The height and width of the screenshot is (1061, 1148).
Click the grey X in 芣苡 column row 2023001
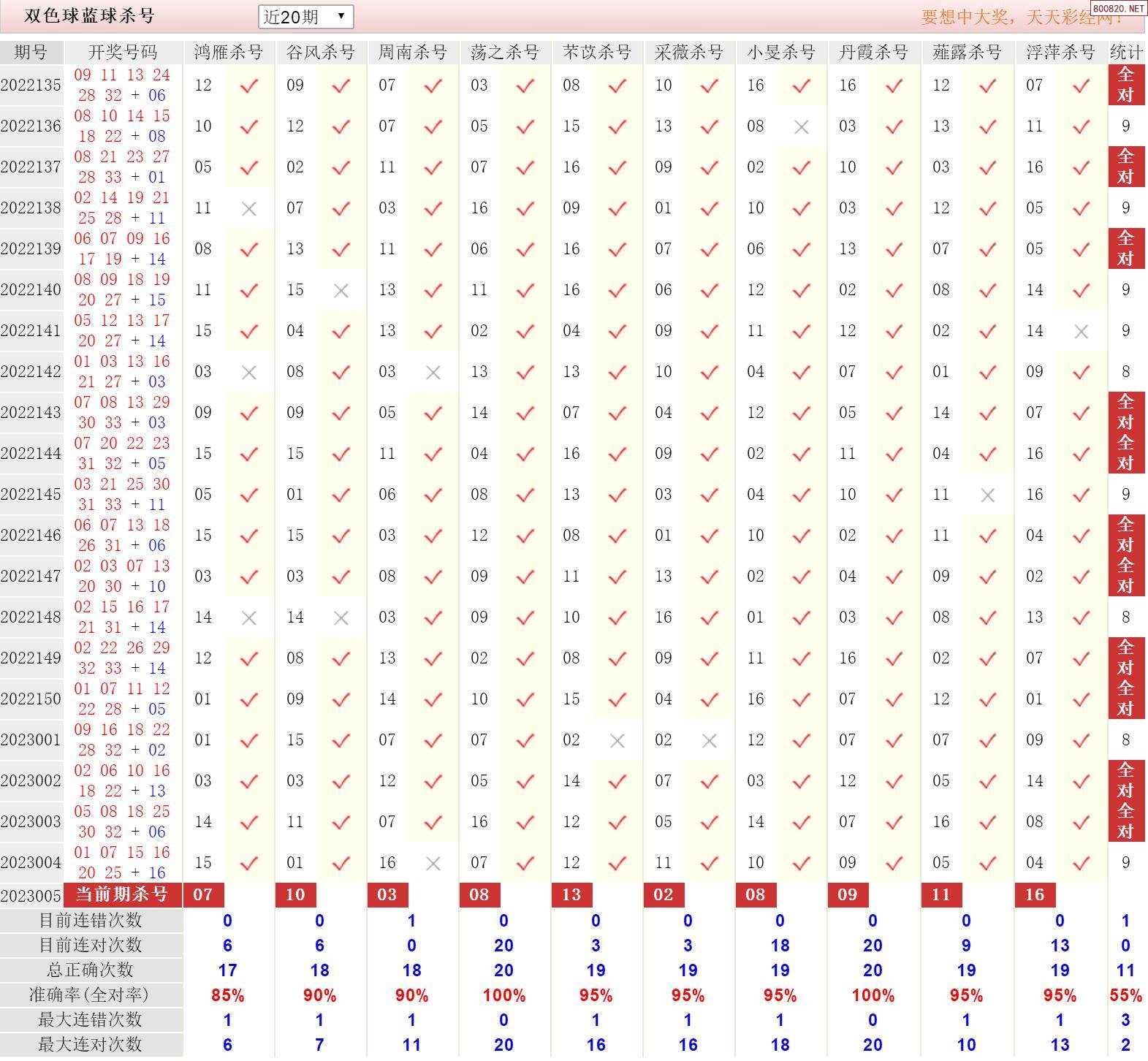[x=617, y=741]
